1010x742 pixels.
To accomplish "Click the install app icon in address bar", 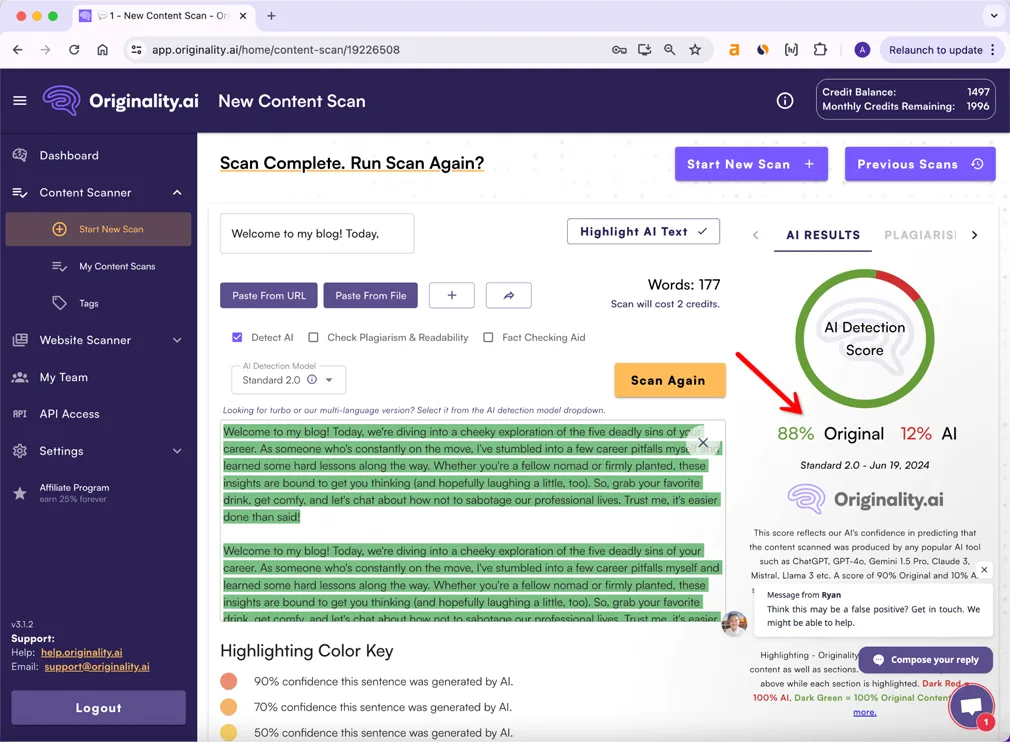I will coord(644,50).
